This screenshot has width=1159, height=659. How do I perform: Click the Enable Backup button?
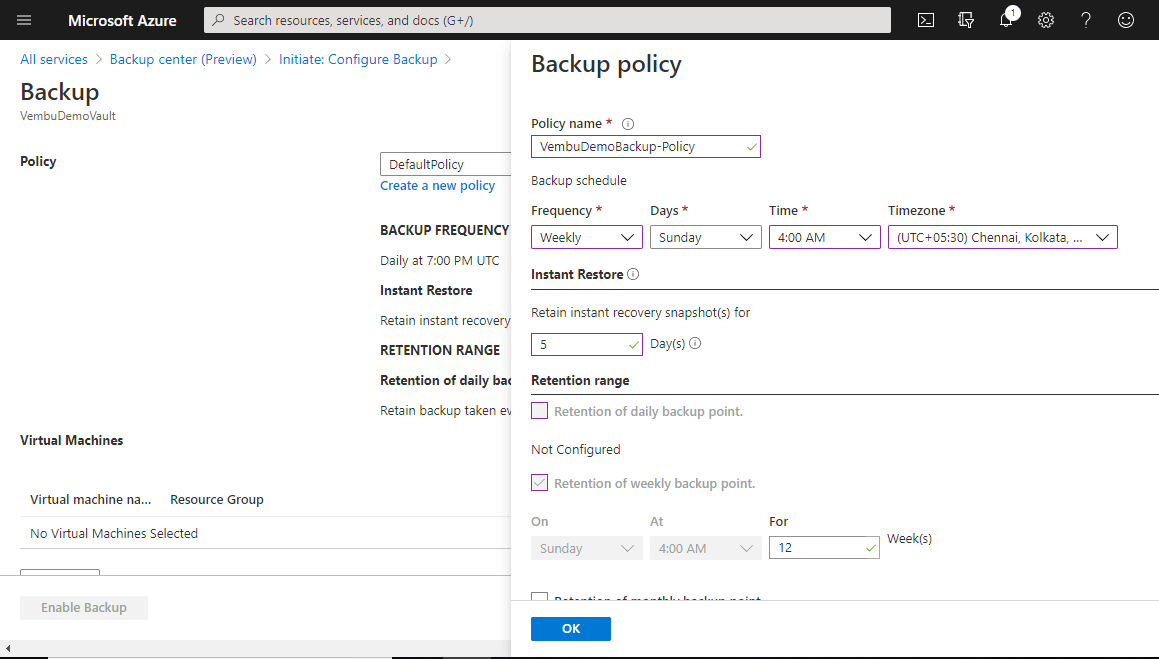point(84,607)
